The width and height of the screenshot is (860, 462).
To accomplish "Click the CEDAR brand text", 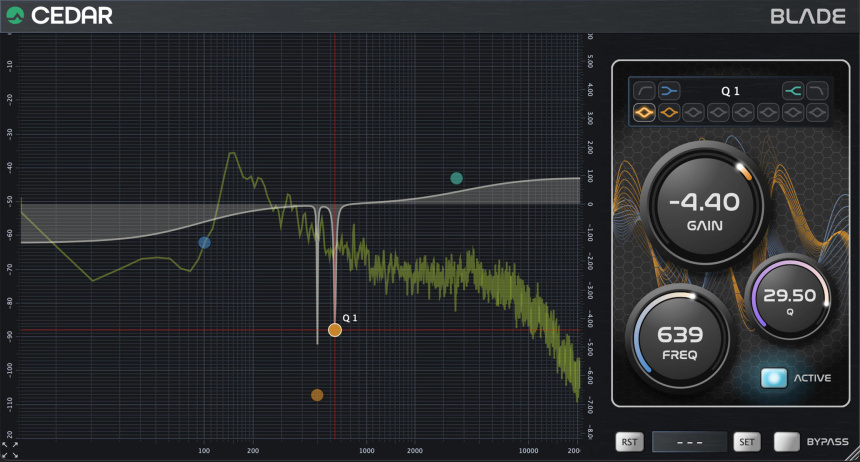I will 72,15.
